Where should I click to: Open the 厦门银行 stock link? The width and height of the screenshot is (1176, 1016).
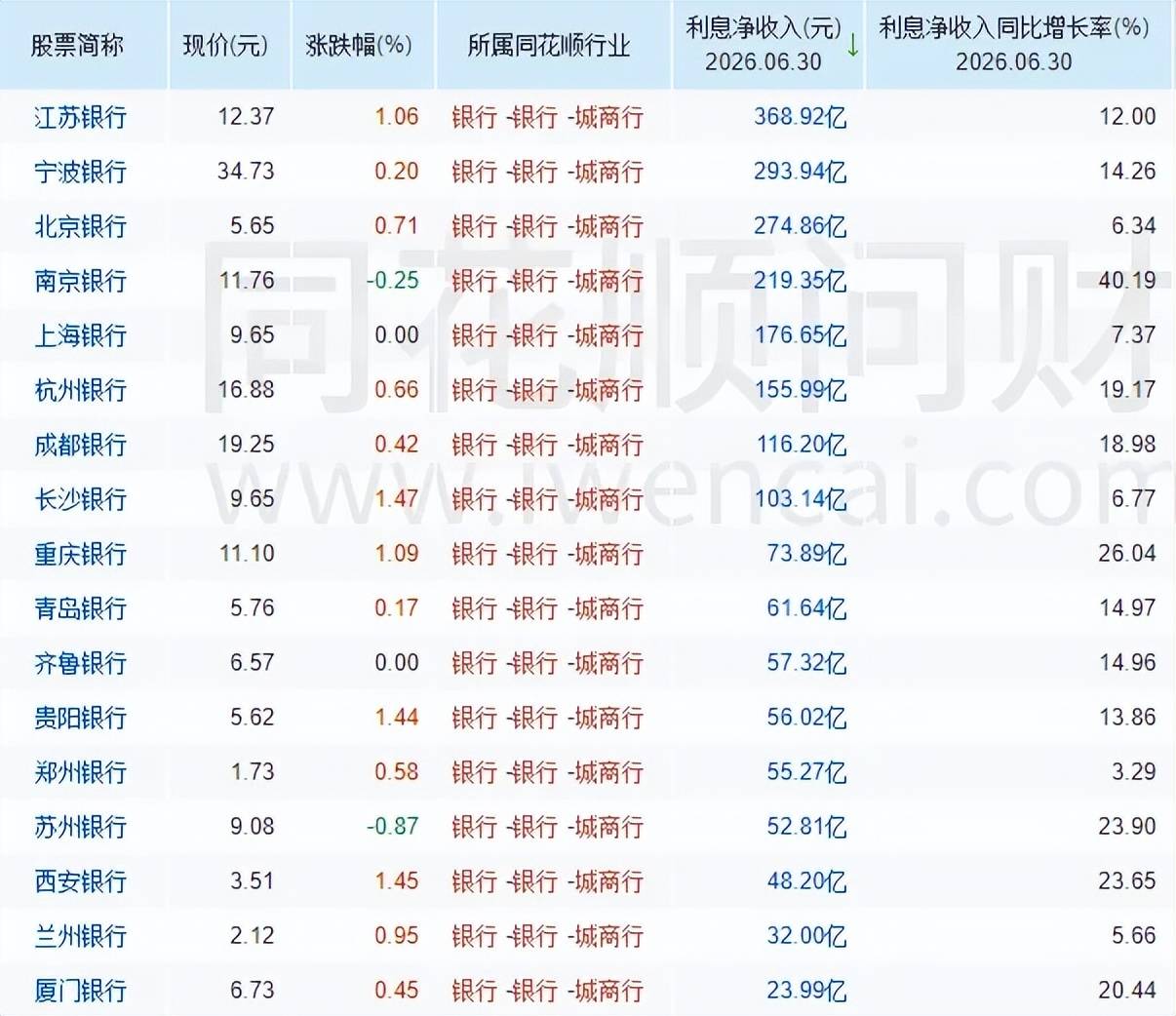(x=80, y=991)
